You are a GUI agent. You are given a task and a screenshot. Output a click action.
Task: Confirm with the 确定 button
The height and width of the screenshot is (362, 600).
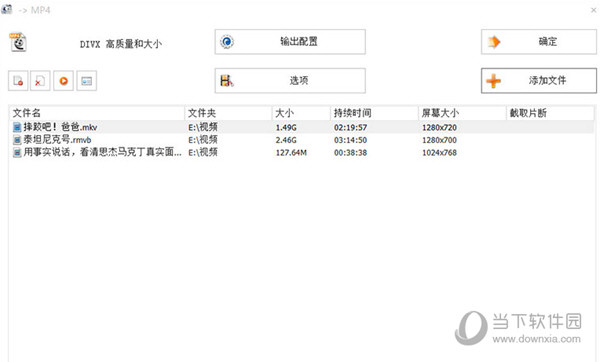(x=539, y=42)
